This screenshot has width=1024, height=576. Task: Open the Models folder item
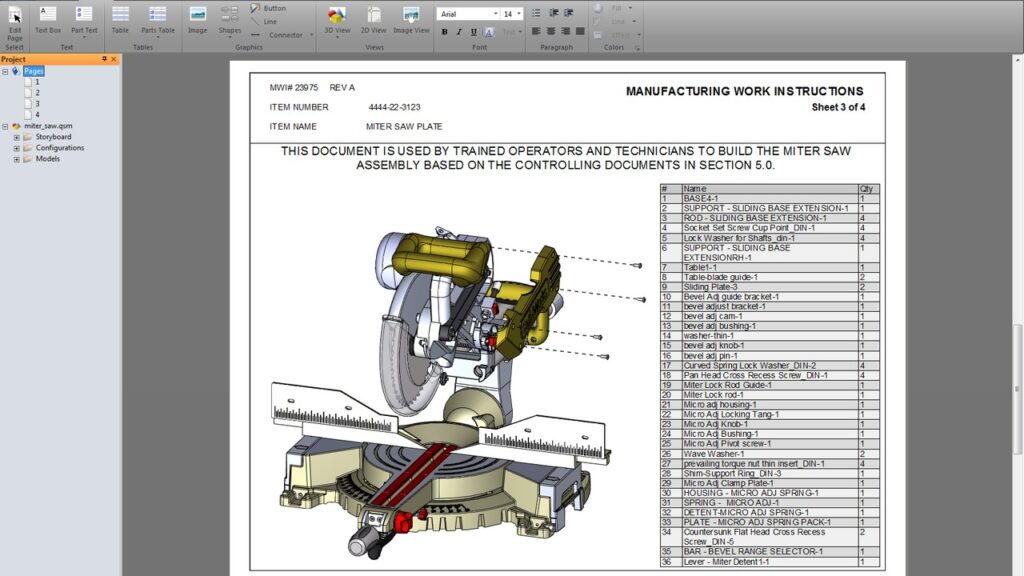(x=47, y=159)
